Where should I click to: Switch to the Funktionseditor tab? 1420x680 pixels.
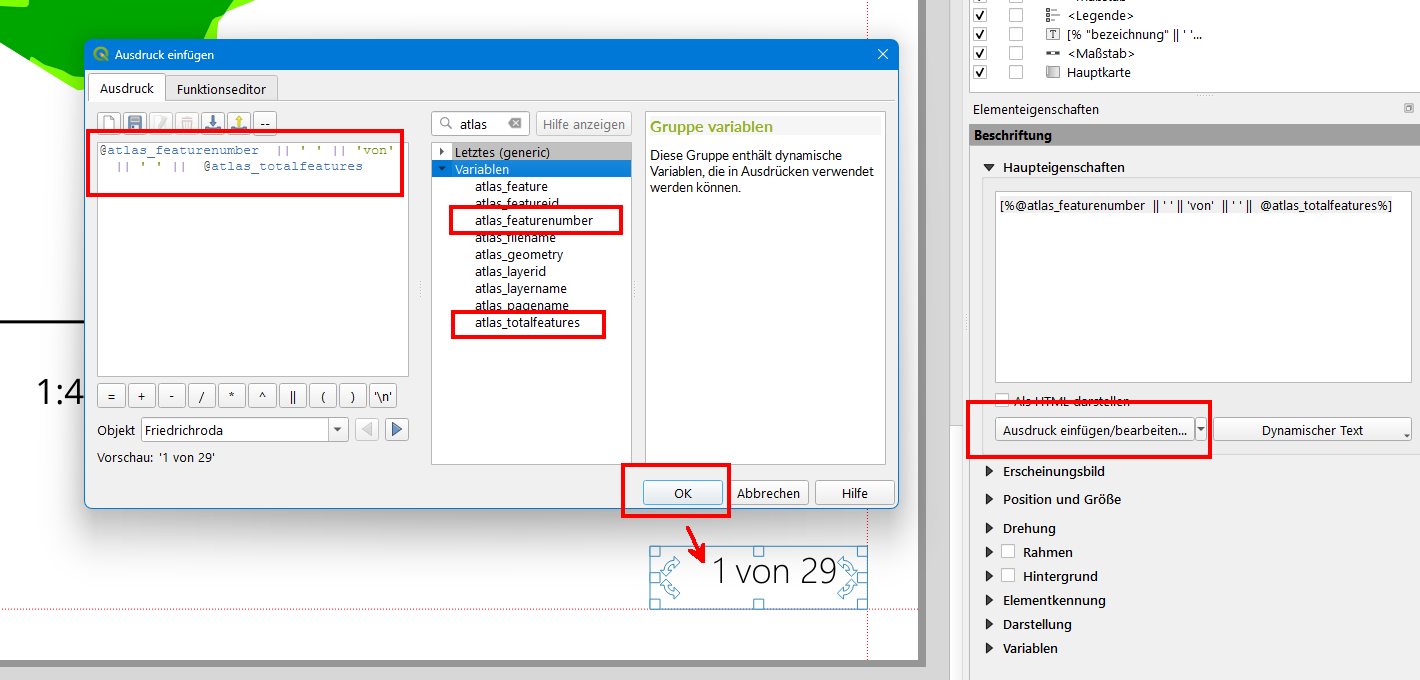coord(221,89)
